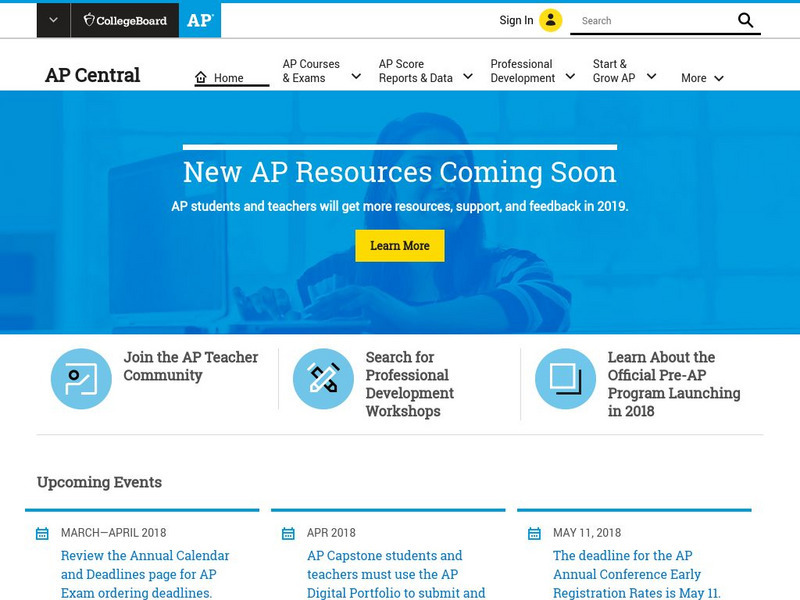The image size is (800, 600).
Task: Expand the More menu chevron
Action: click(719, 79)
